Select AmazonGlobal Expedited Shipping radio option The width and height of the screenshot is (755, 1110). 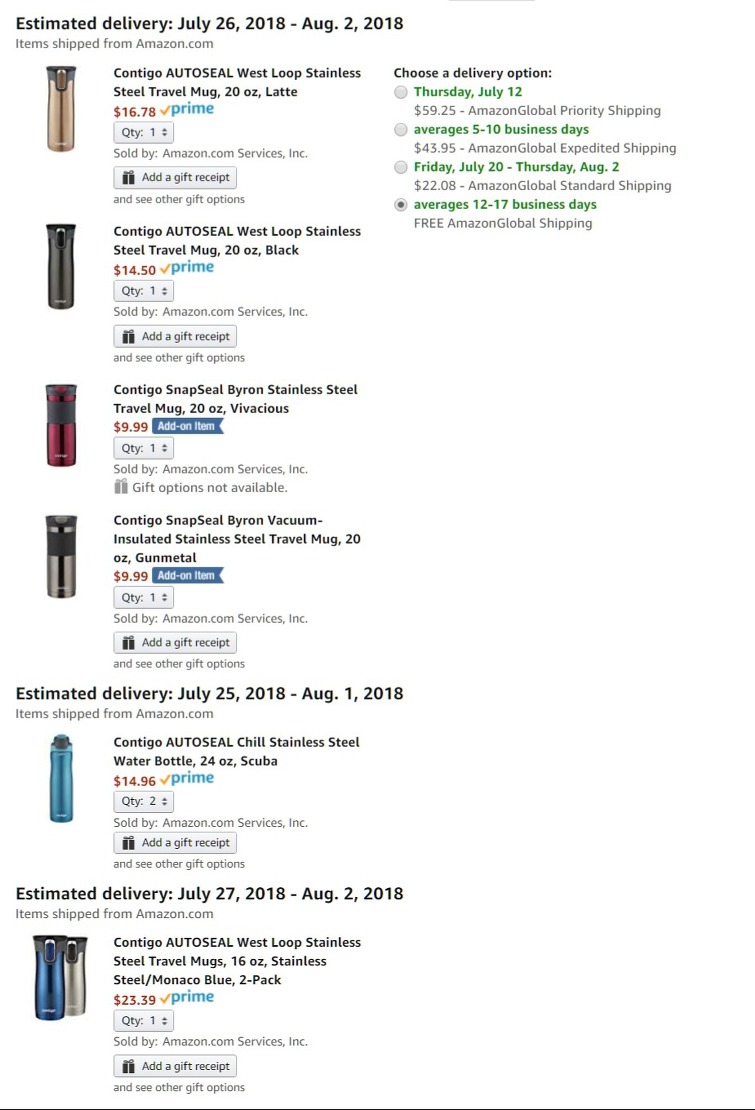(x=401, y=130)
